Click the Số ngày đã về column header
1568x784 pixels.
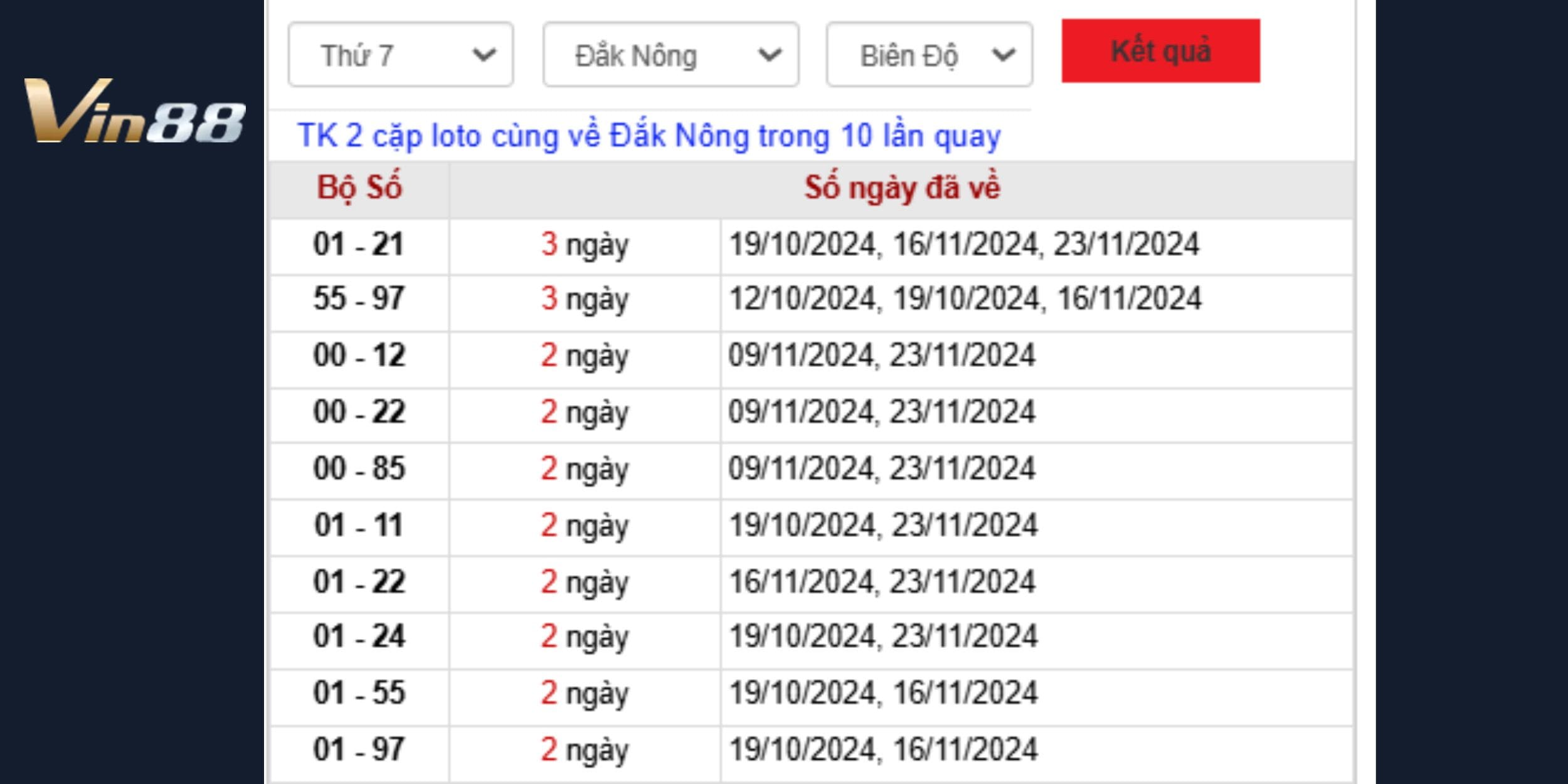point(902,188)
